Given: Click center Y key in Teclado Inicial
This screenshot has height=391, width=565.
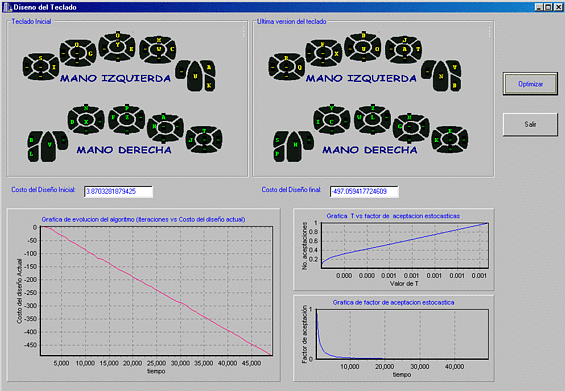Looking at the screenshot, I should (117, 46).
